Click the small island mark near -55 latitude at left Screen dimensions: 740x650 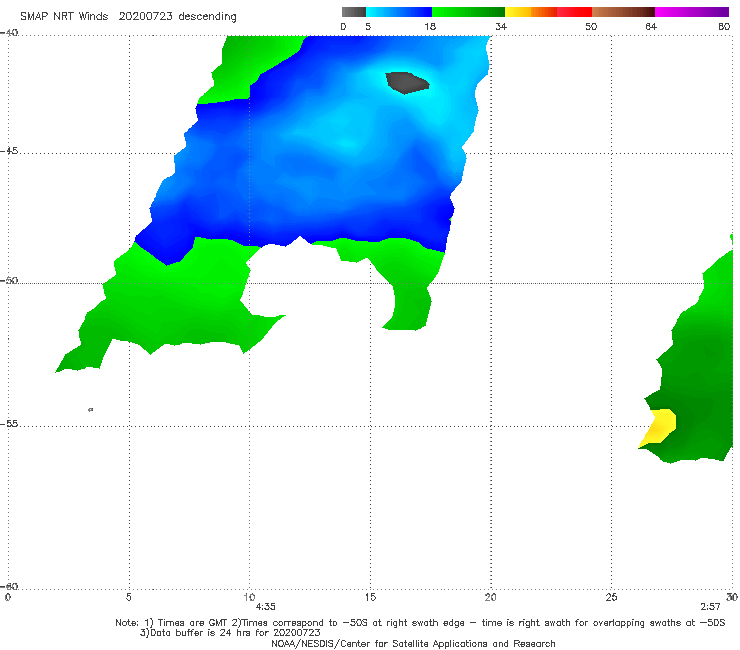(x=91, y=409)
